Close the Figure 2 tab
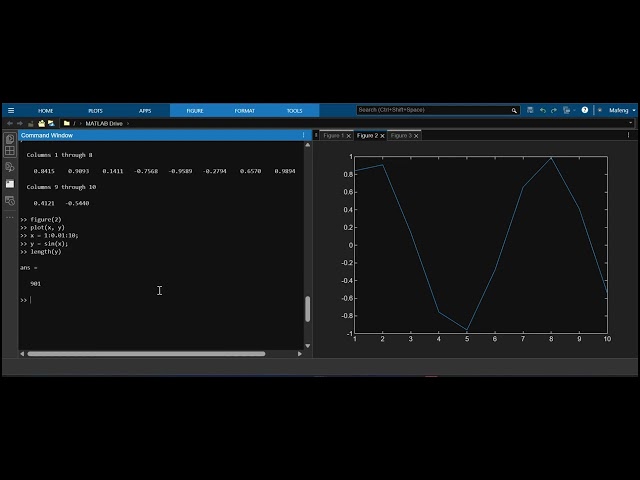Image resolution: width=640 pixels, height=480 pixels. (382, 136)
